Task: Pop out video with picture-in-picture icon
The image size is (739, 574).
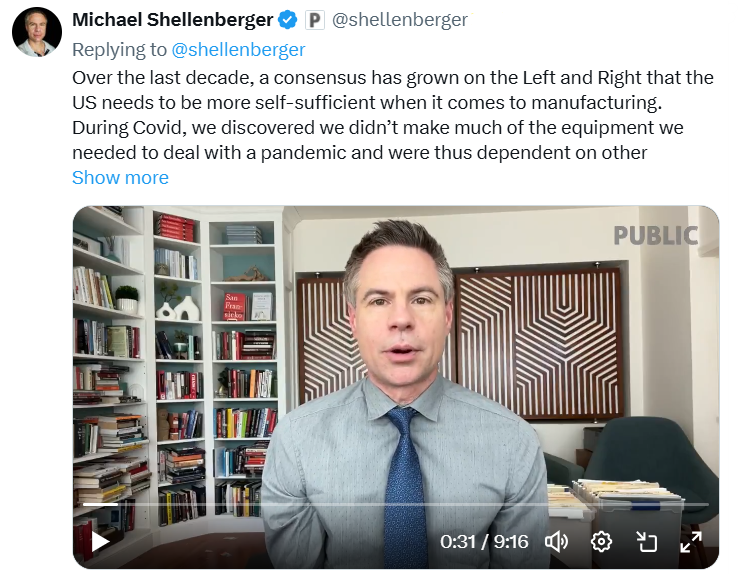Action: (647, 542)
